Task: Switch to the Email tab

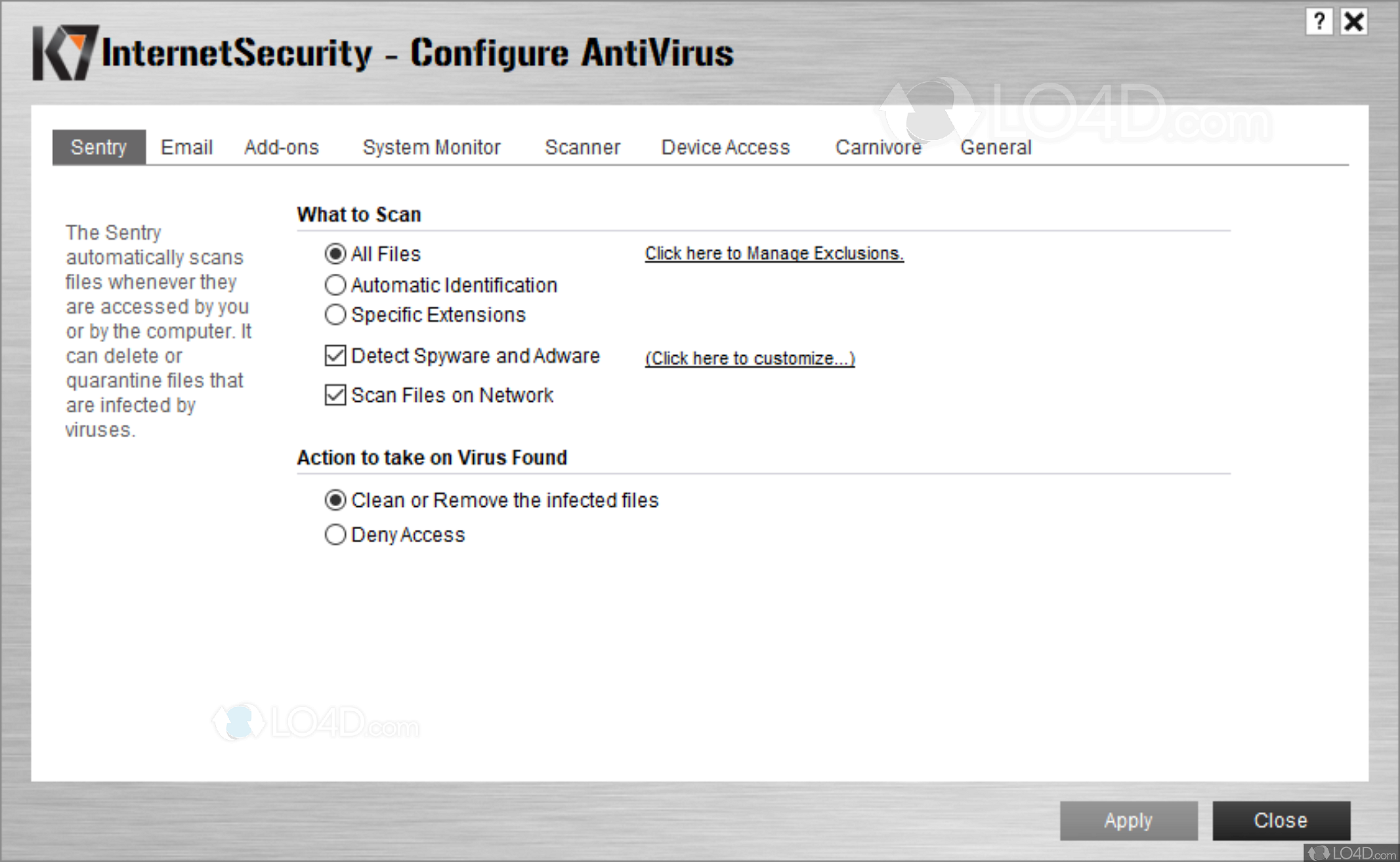Action: 186,146
